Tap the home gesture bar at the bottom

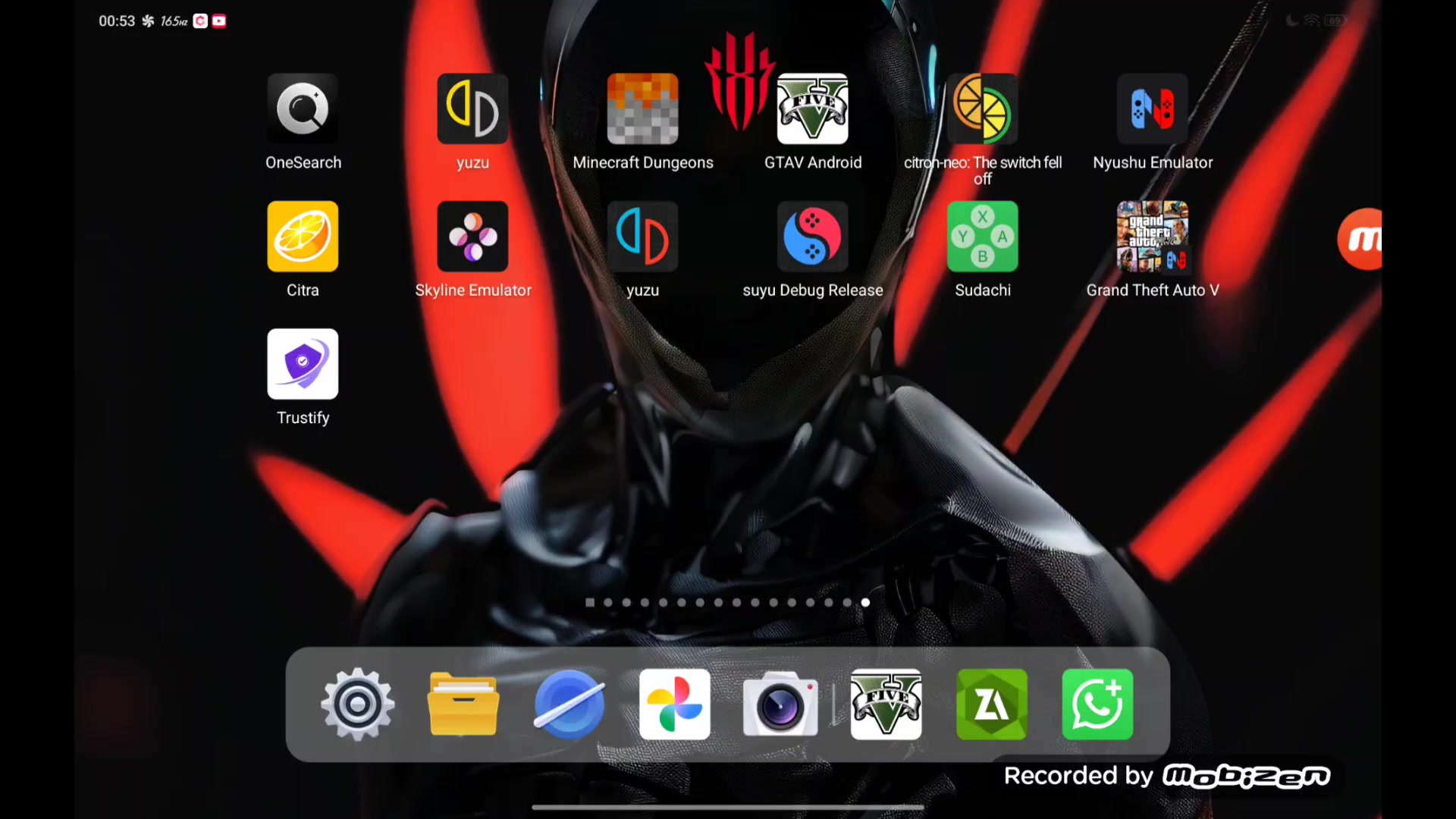pyautogui.click(x=728, y=807)
